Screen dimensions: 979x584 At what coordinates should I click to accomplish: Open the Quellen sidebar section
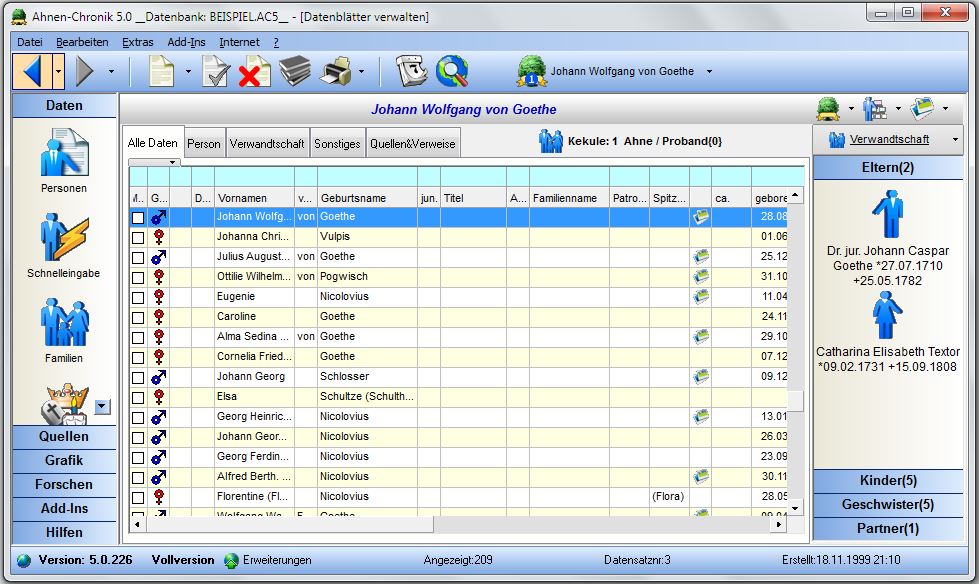tap(64, 437)
